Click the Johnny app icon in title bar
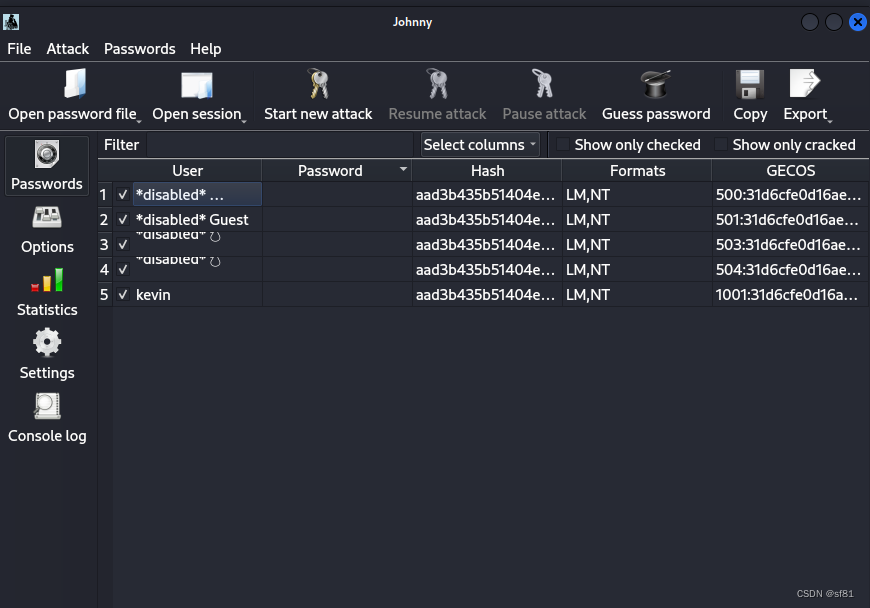 (11, 22)
